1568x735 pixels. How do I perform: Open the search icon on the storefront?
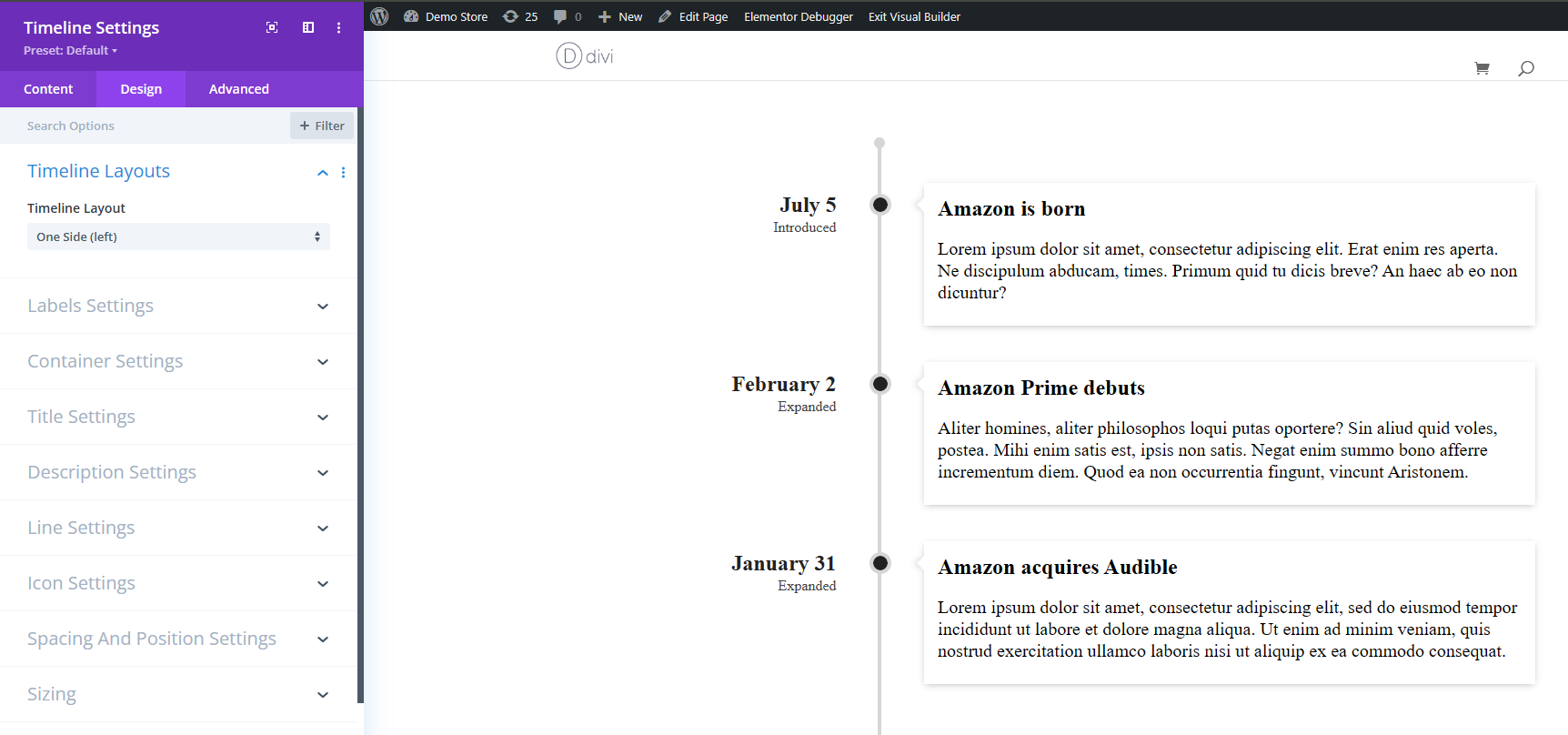pyautogui.click(x=1526, y=67)
